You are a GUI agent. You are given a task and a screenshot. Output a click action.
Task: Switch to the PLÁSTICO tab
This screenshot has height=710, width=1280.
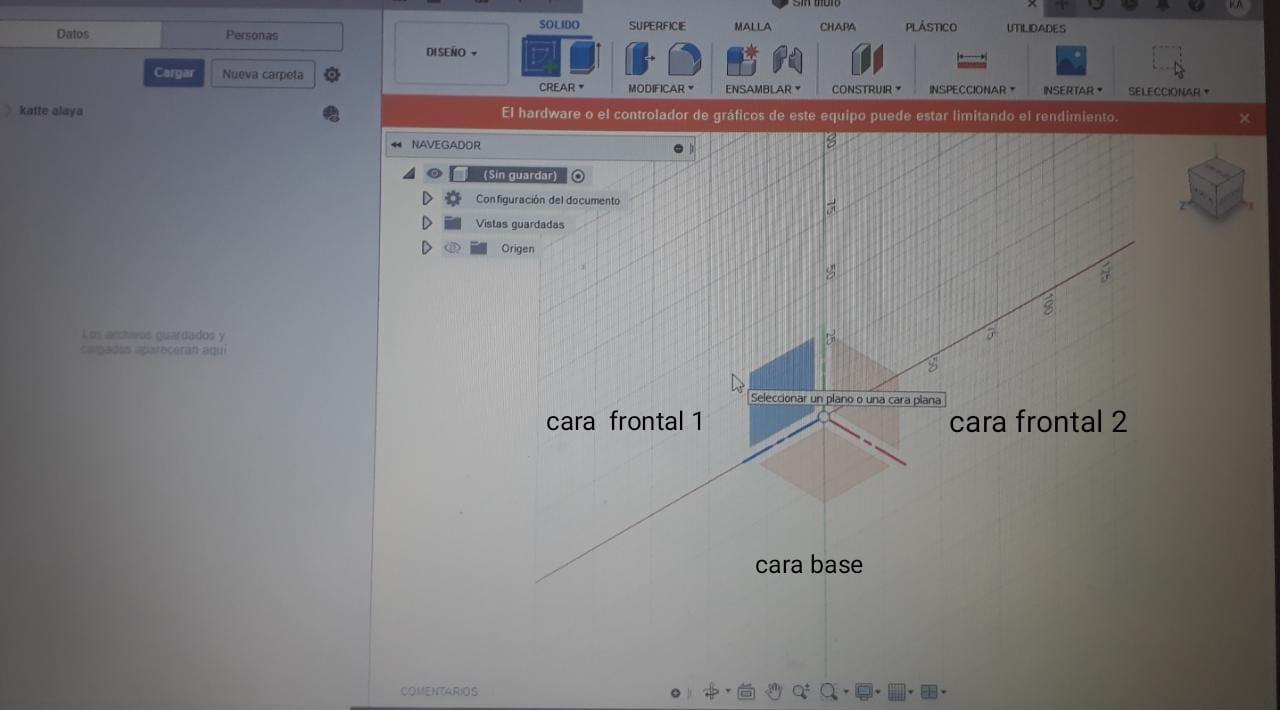pos(931,28)
